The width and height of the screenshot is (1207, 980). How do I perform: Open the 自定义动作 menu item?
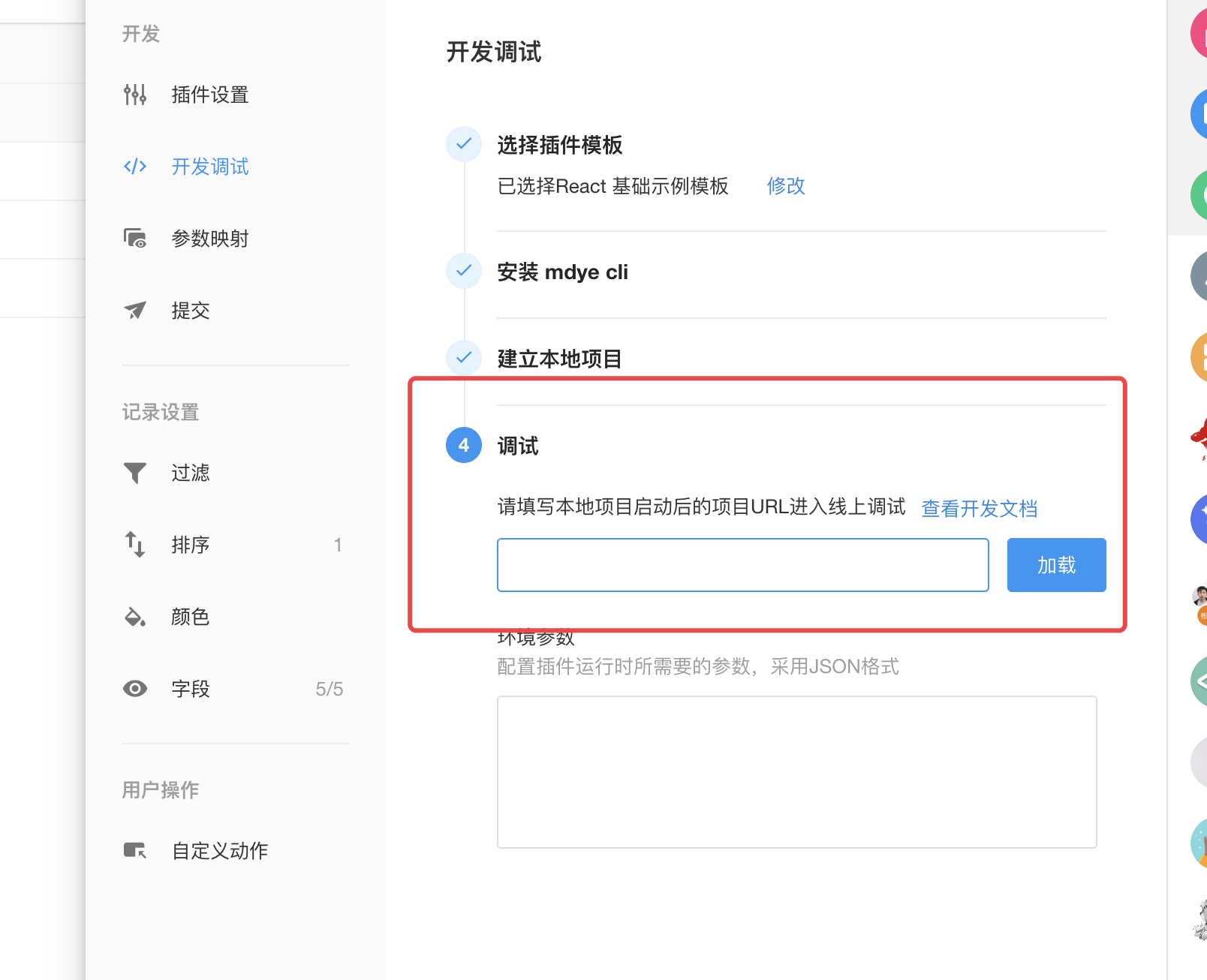tap(219, 851)
